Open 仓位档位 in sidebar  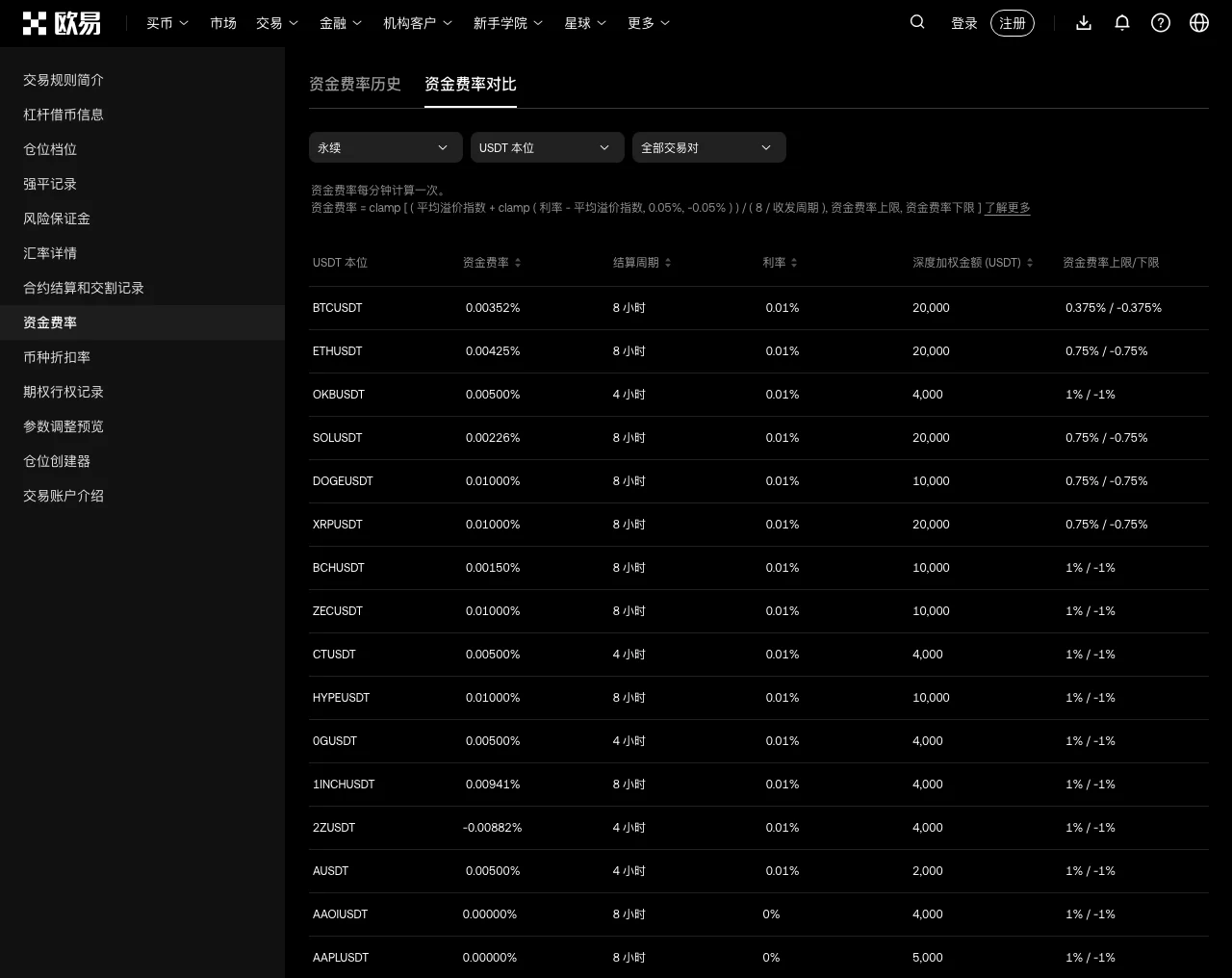(142, 149)
